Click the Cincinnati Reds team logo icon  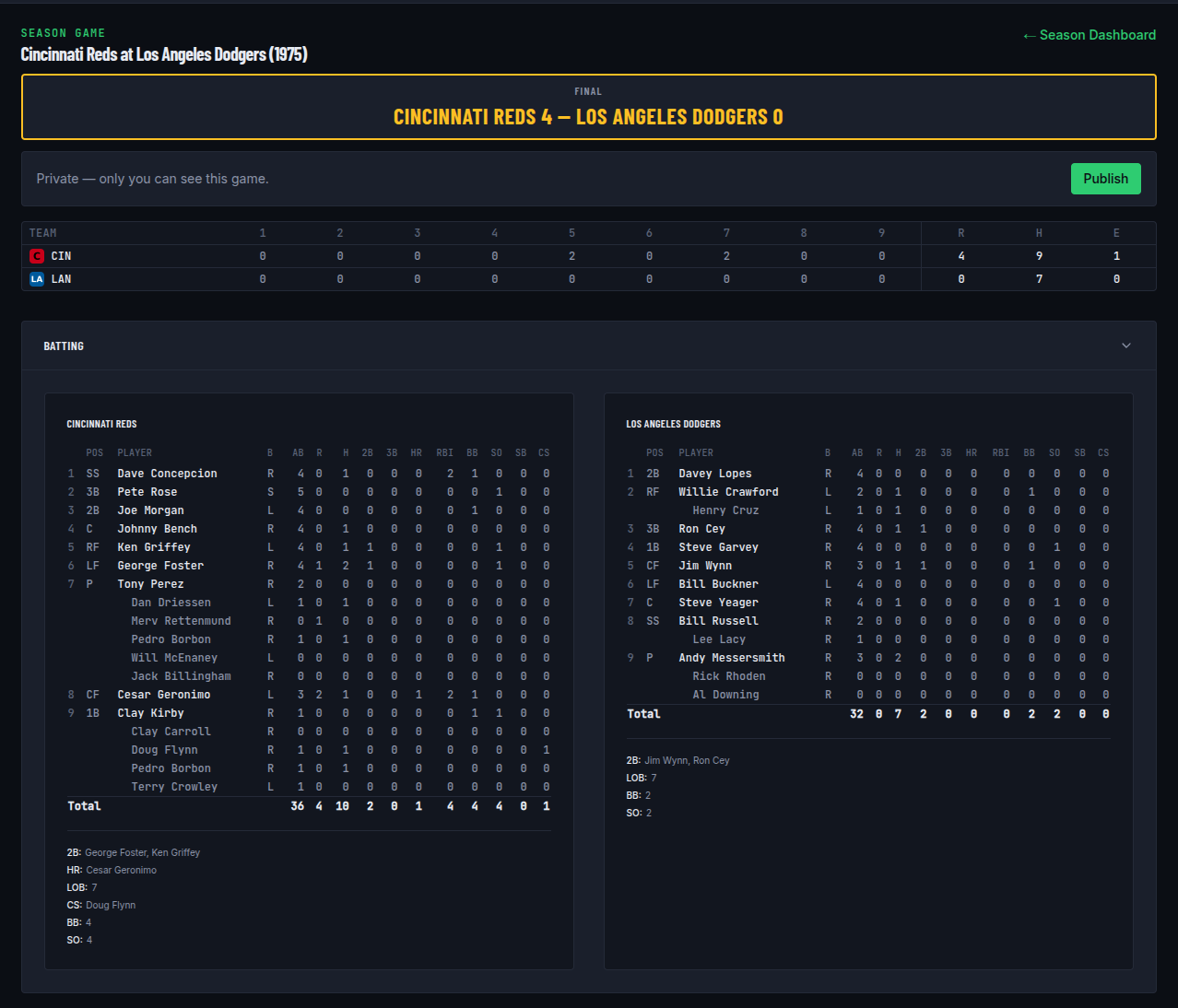tap(37, 256)
